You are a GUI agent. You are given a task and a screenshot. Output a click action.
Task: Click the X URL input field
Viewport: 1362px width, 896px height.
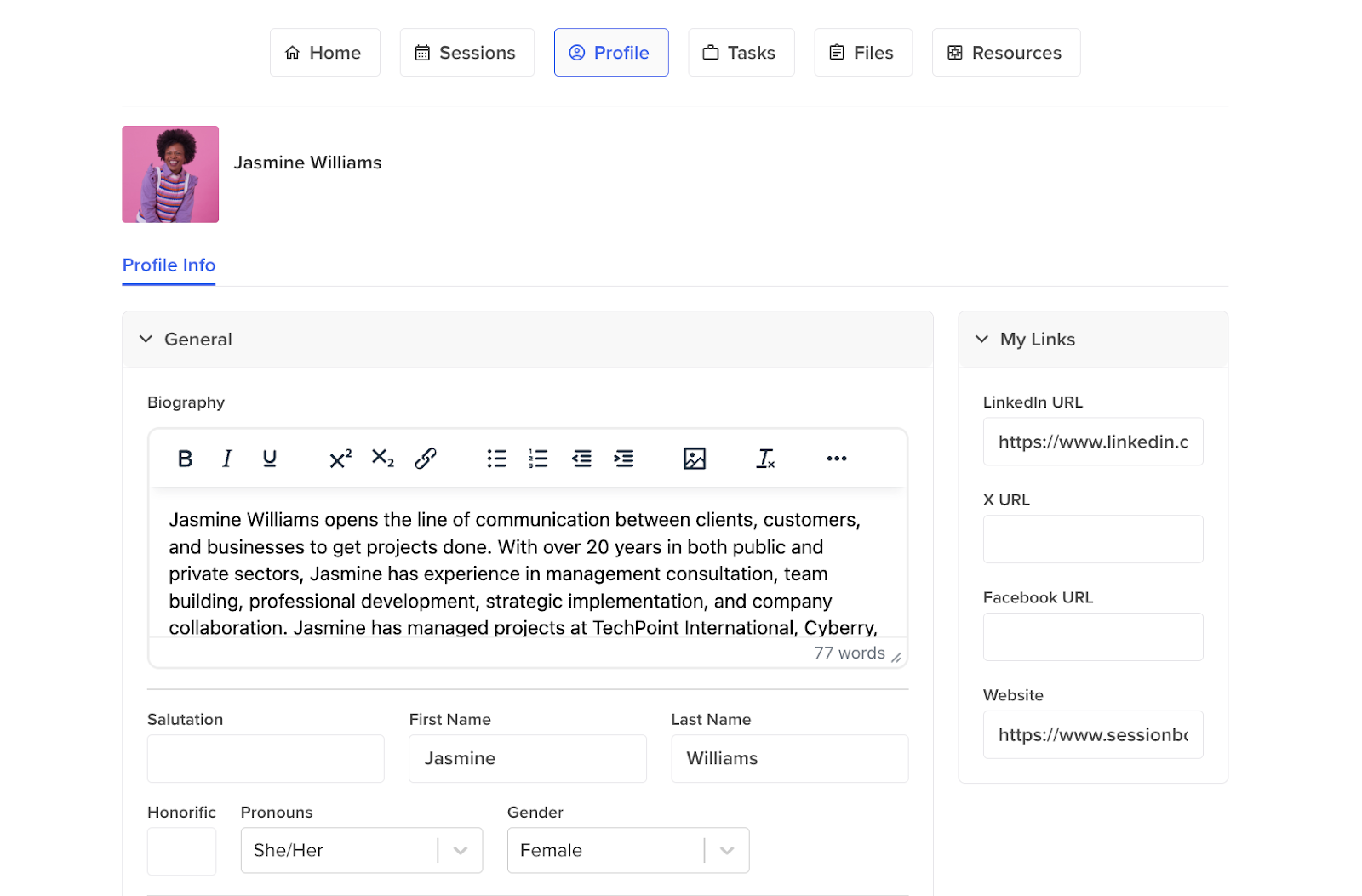point(1092,539)
